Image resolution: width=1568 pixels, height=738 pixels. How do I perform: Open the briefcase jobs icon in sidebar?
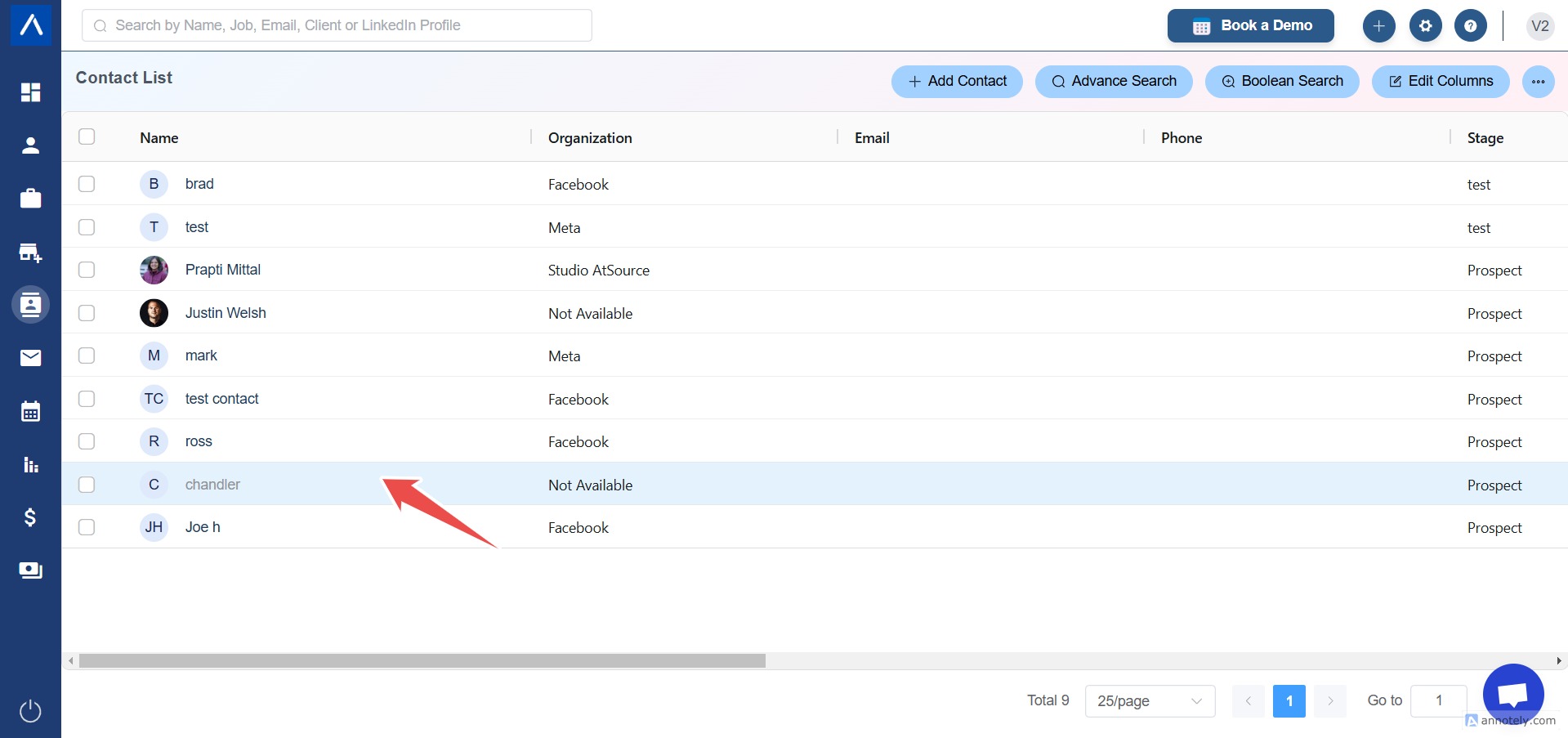point(30,199)
